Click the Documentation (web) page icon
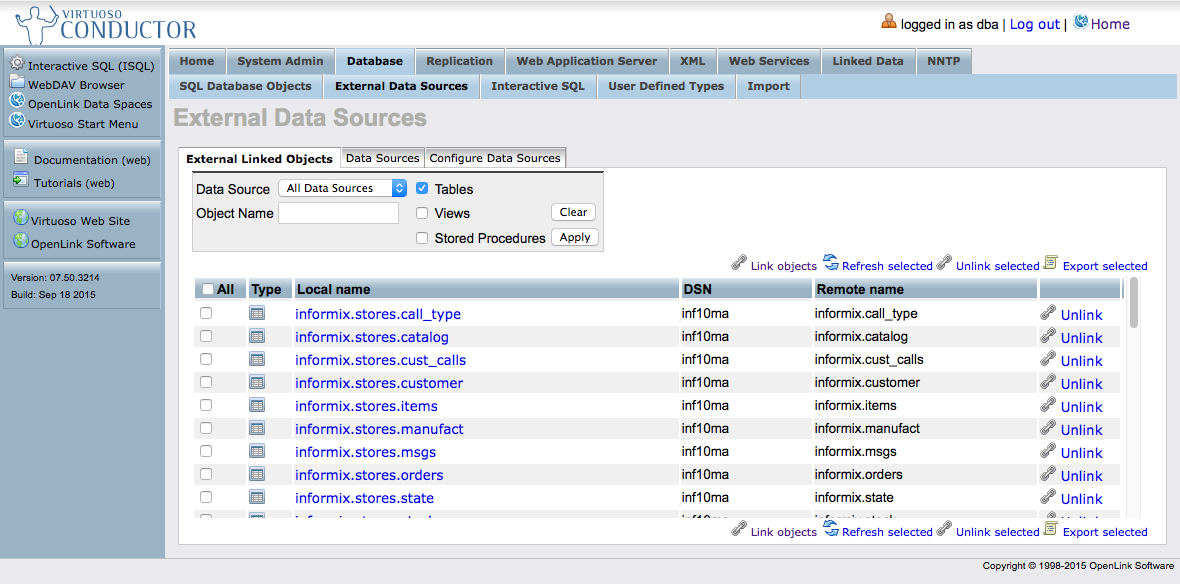The height and width of the screenshot is (584, 1180). tap(21, 157)
